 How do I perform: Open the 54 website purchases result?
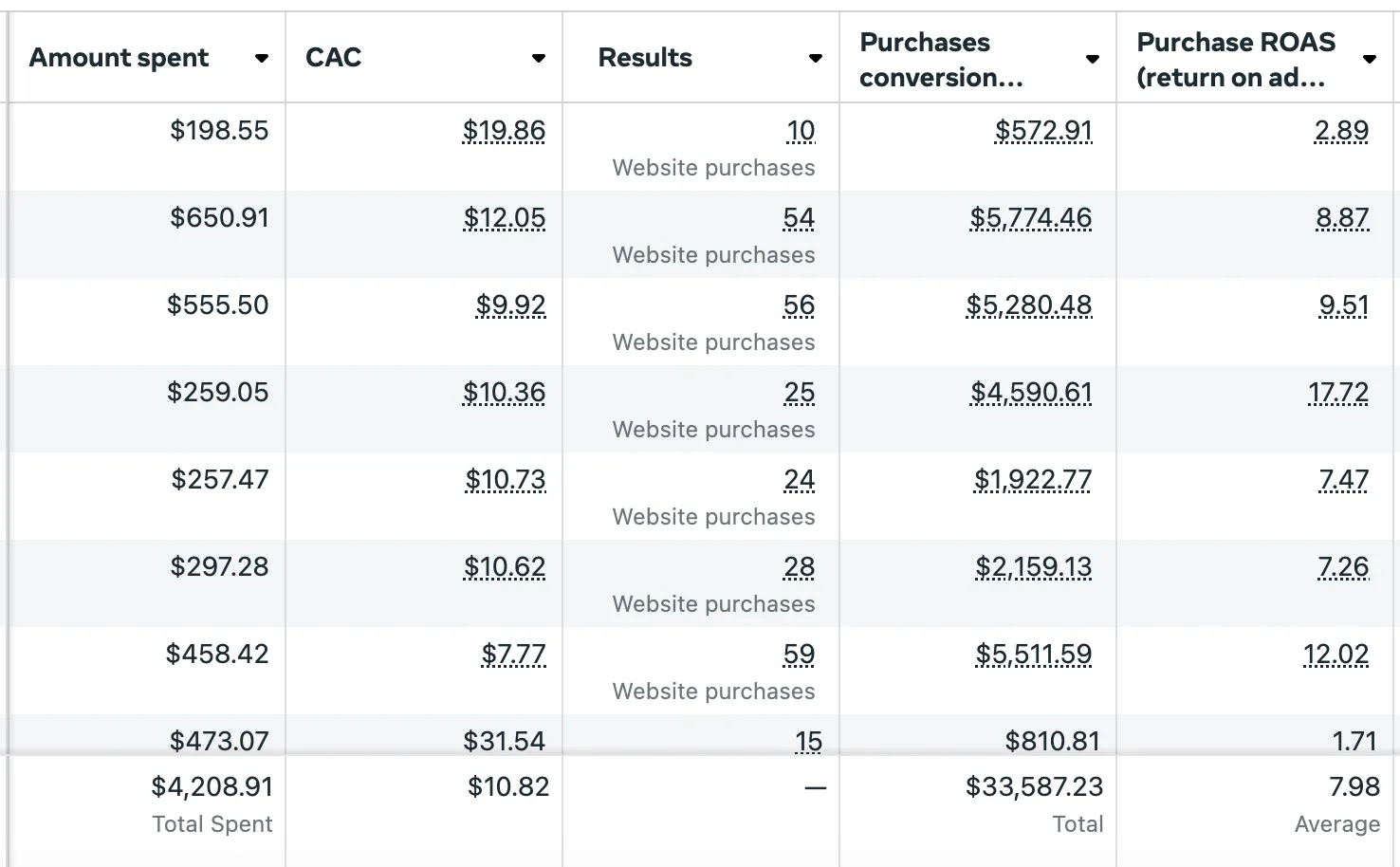(x=799, y=218)
